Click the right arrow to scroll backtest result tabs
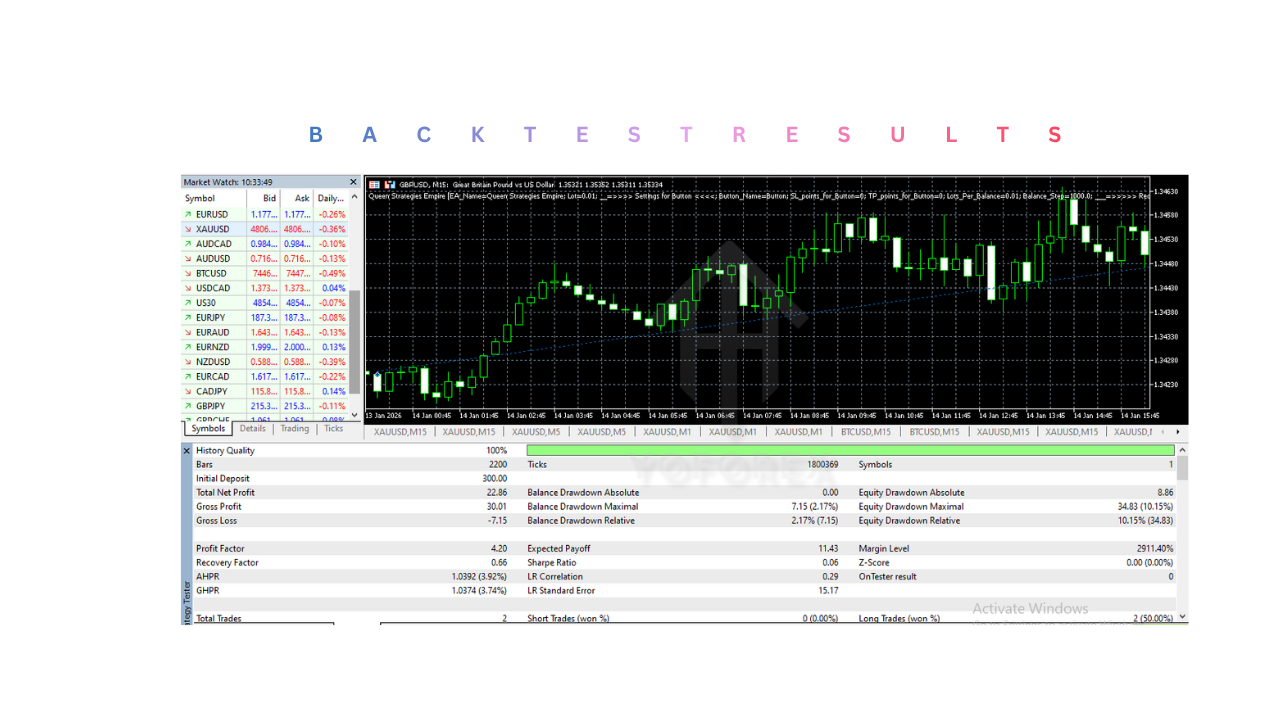Viewport: 1280px width, 720px height. click(x=1178, y=432)
